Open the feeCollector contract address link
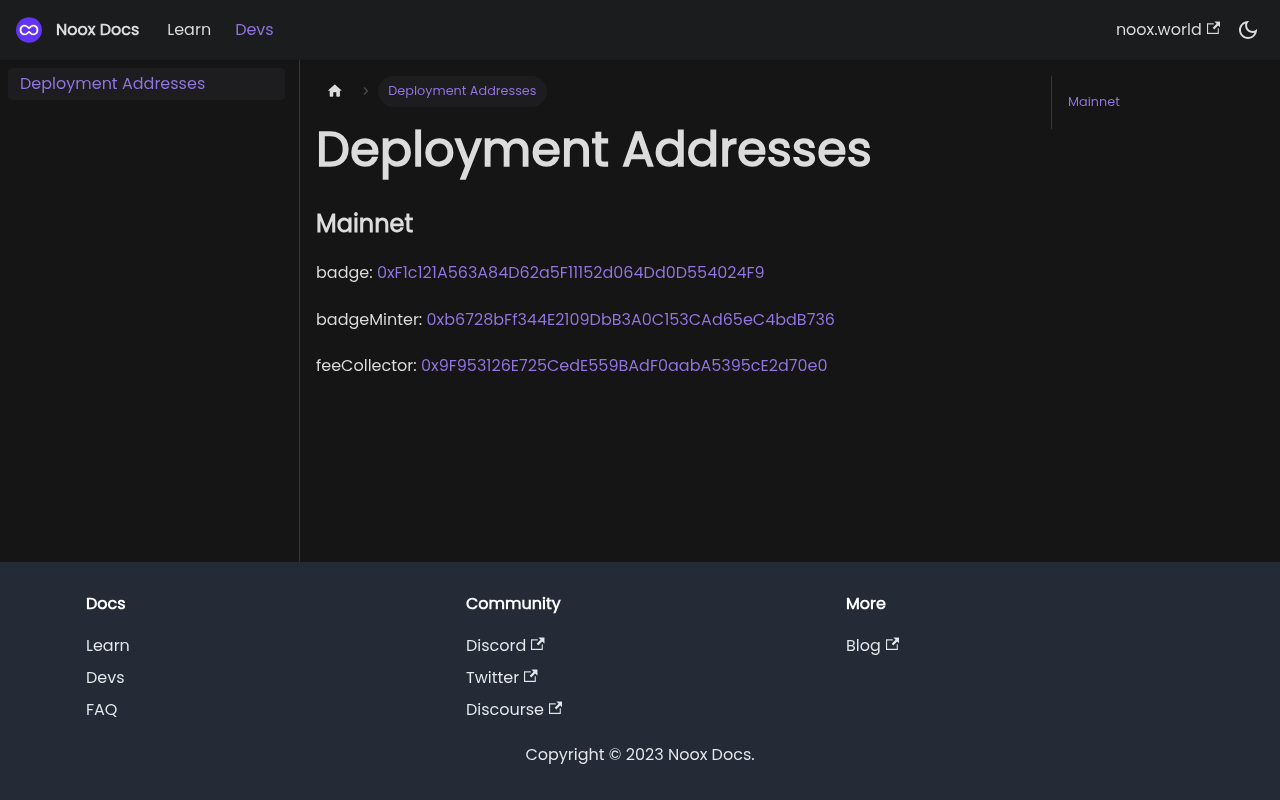This screenshot has height=800, width=1280. tap(624, 366)
